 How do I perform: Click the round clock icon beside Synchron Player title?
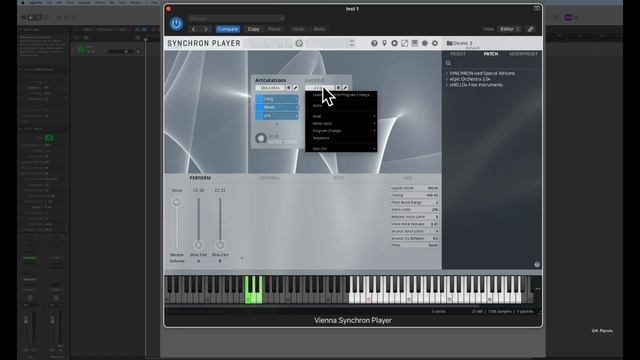pyautogui.click(x=299, y=43)
